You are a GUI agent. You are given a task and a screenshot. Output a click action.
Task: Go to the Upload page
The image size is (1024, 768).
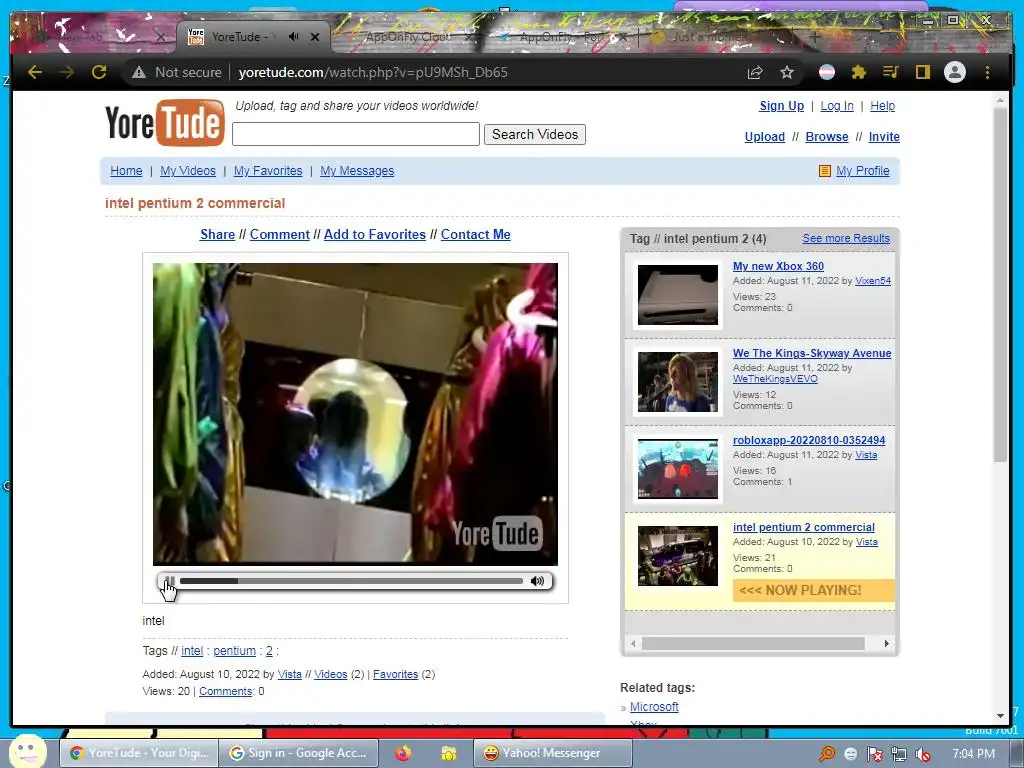(x=765, y=136)
